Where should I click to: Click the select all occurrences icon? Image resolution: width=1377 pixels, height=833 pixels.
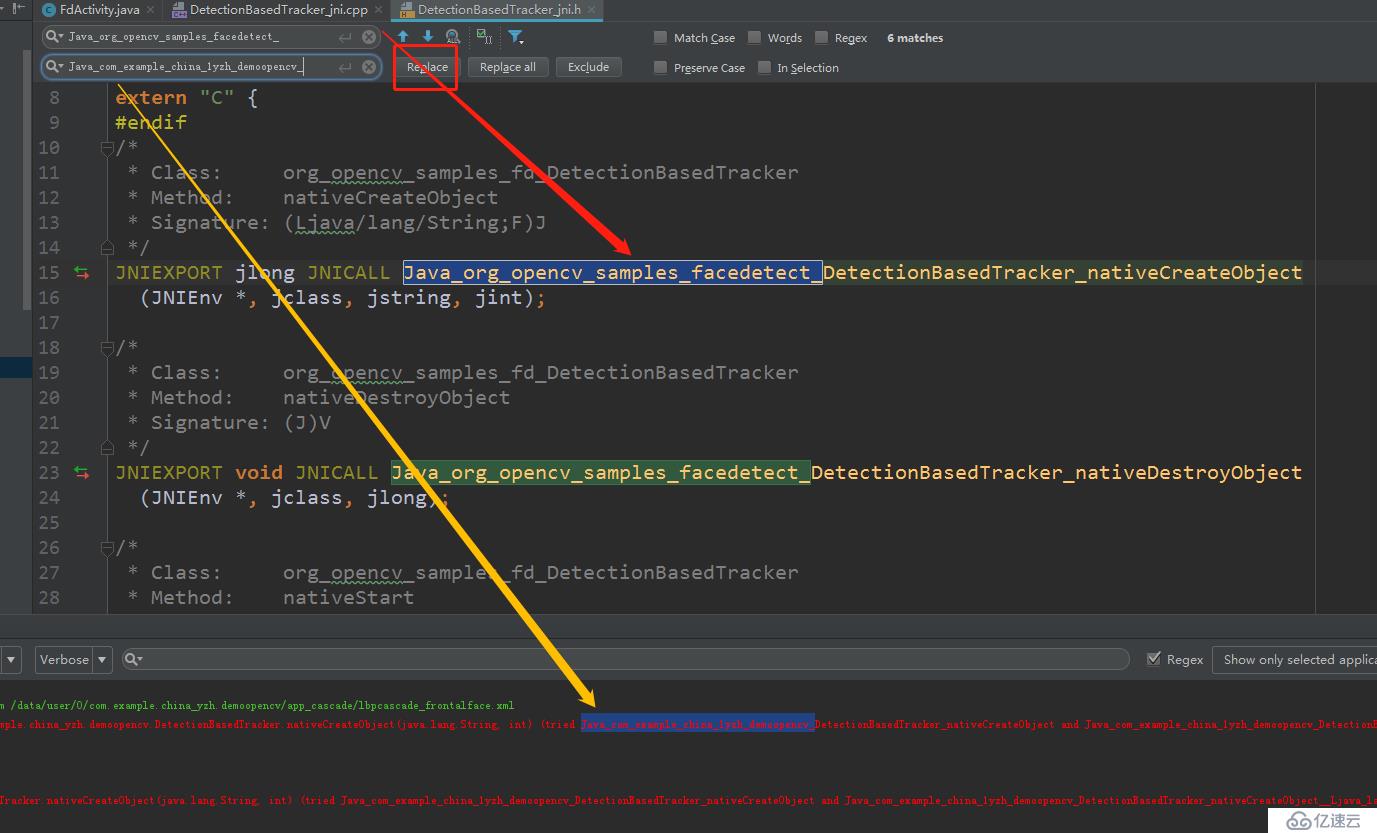[x=484, y=37]
